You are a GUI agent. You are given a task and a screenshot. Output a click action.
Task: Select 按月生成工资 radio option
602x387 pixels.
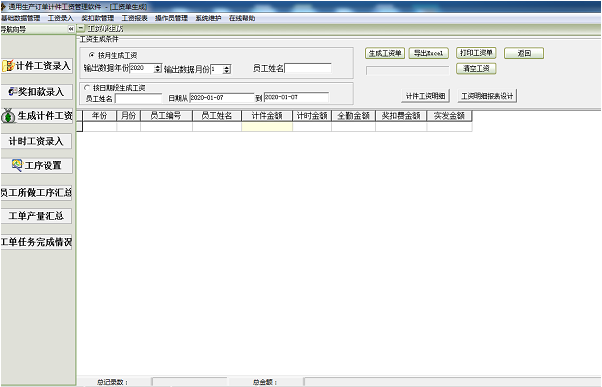point(92,55)
